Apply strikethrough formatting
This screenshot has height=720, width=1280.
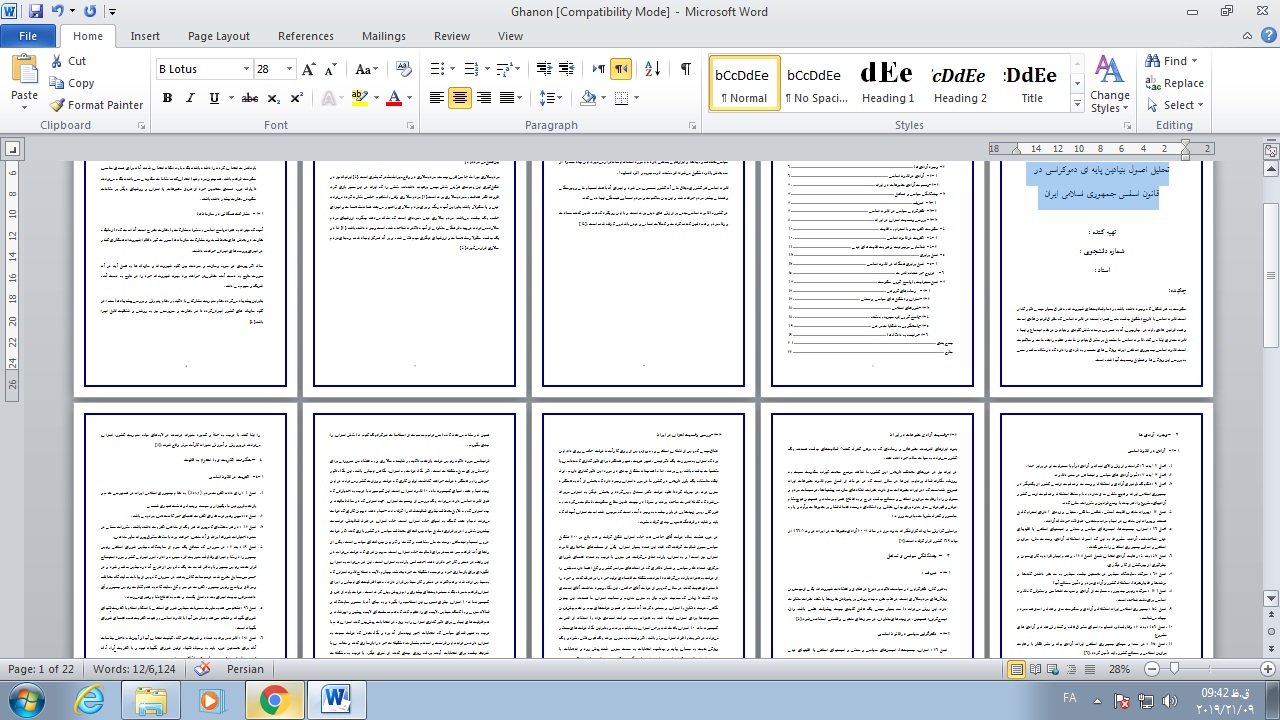point(249,98)
